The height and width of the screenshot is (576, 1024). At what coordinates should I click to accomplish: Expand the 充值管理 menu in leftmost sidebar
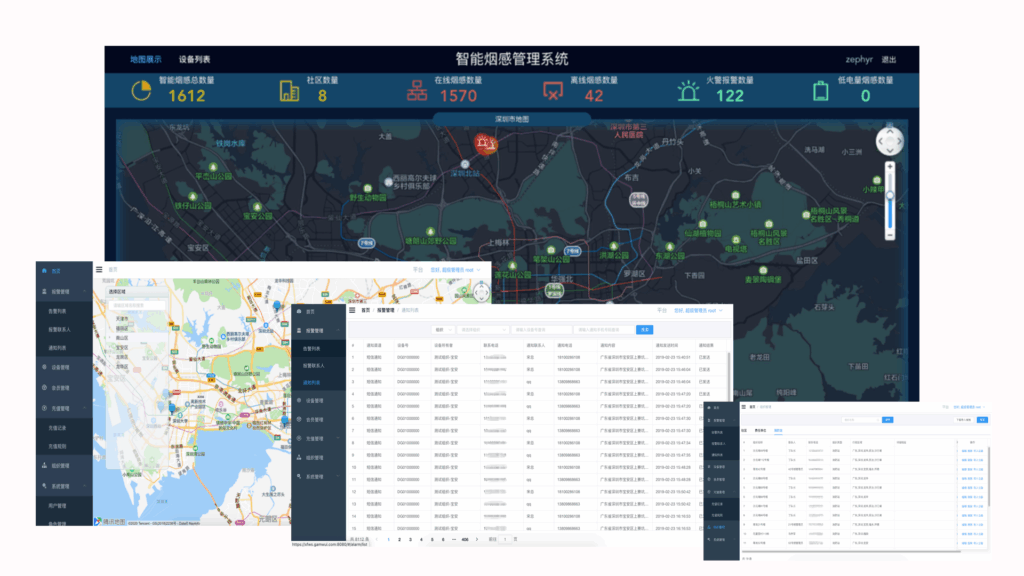point(64,409)
